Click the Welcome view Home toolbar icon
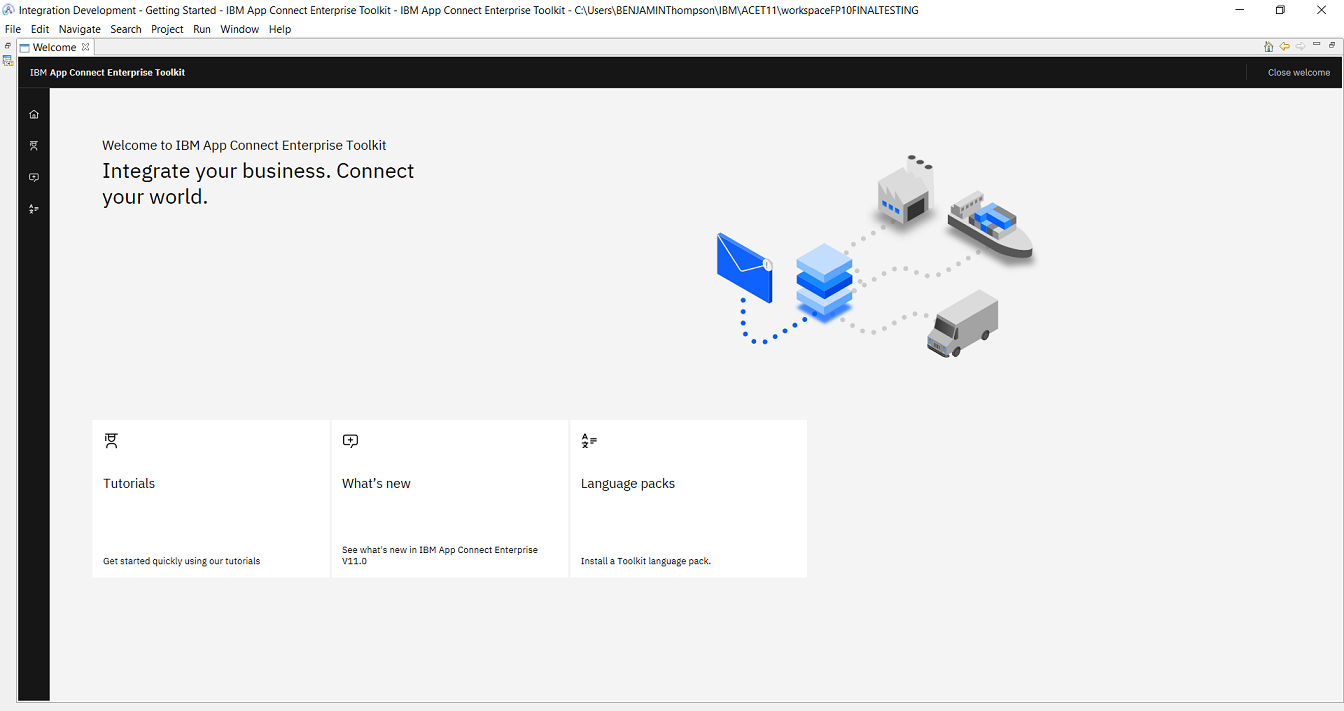1344x711 pixels. coord(1268,46)
